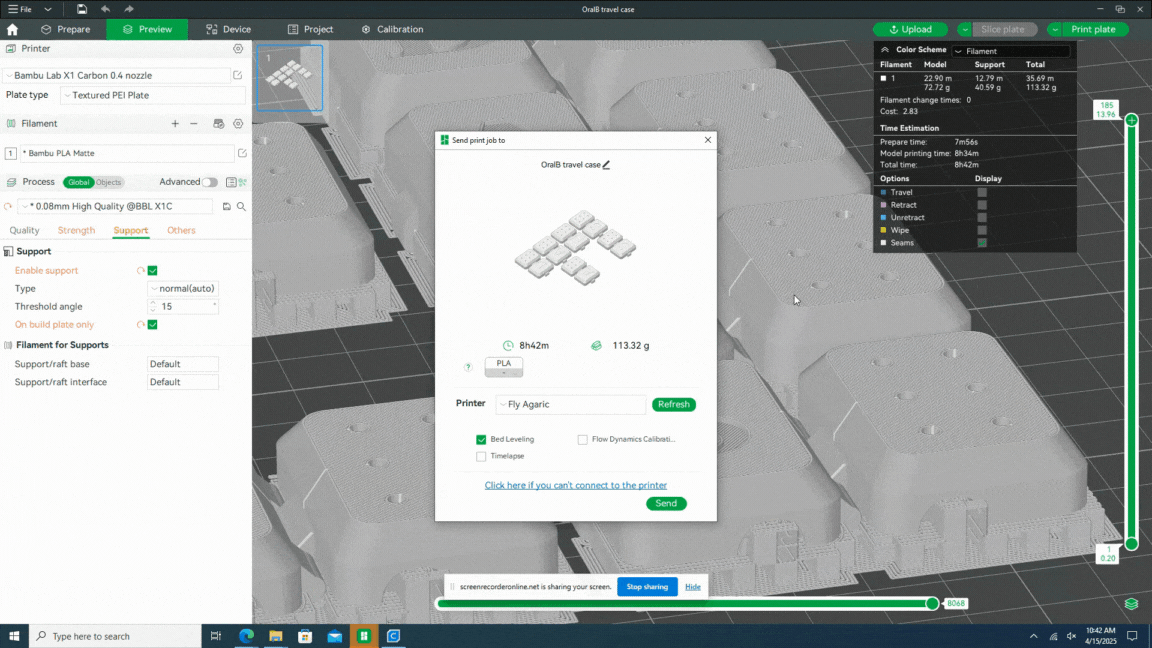
Task: Open AMS filament sync icon
Action: tap(218, 123)
